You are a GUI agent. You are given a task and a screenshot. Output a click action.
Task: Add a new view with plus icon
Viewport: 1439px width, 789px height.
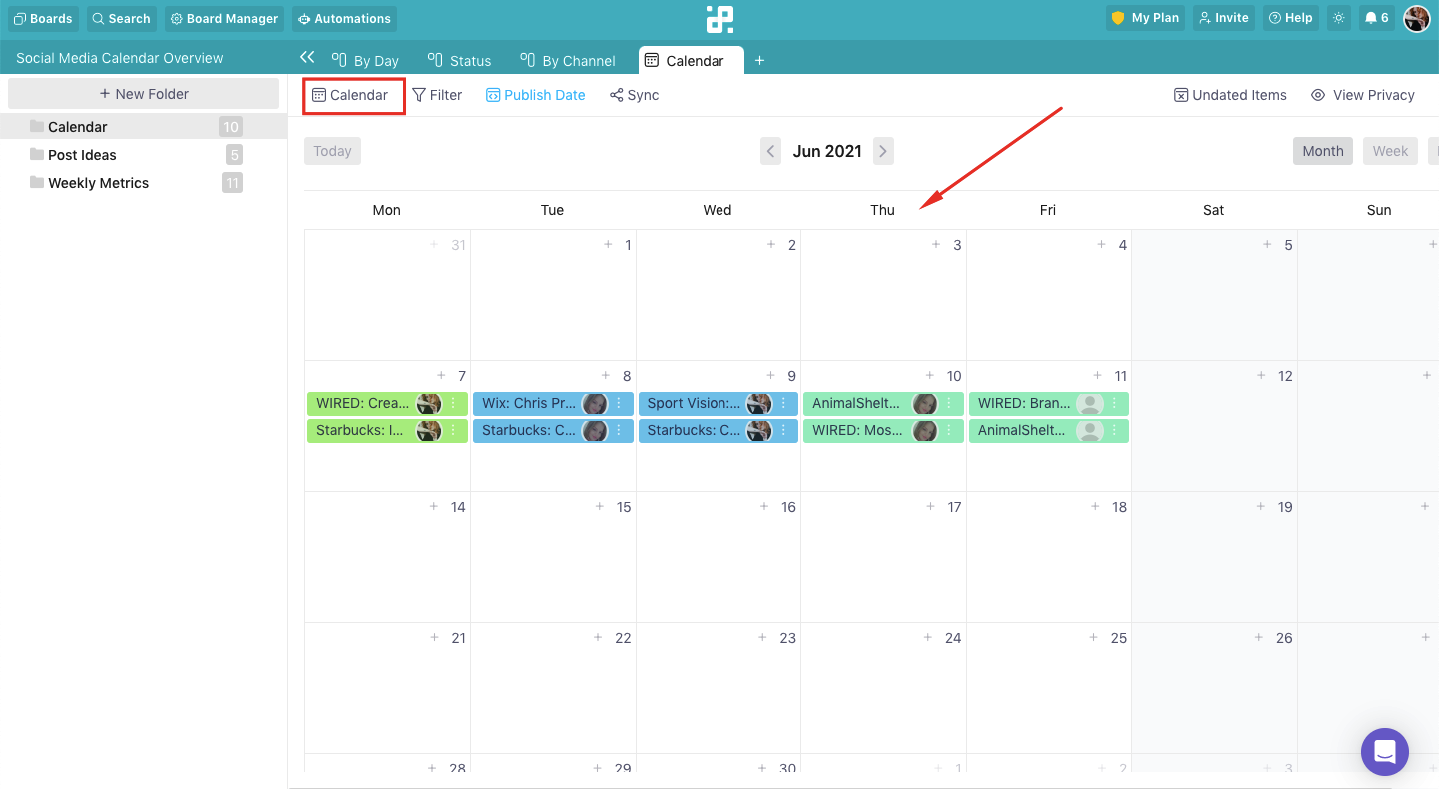(x=759, y=61)
